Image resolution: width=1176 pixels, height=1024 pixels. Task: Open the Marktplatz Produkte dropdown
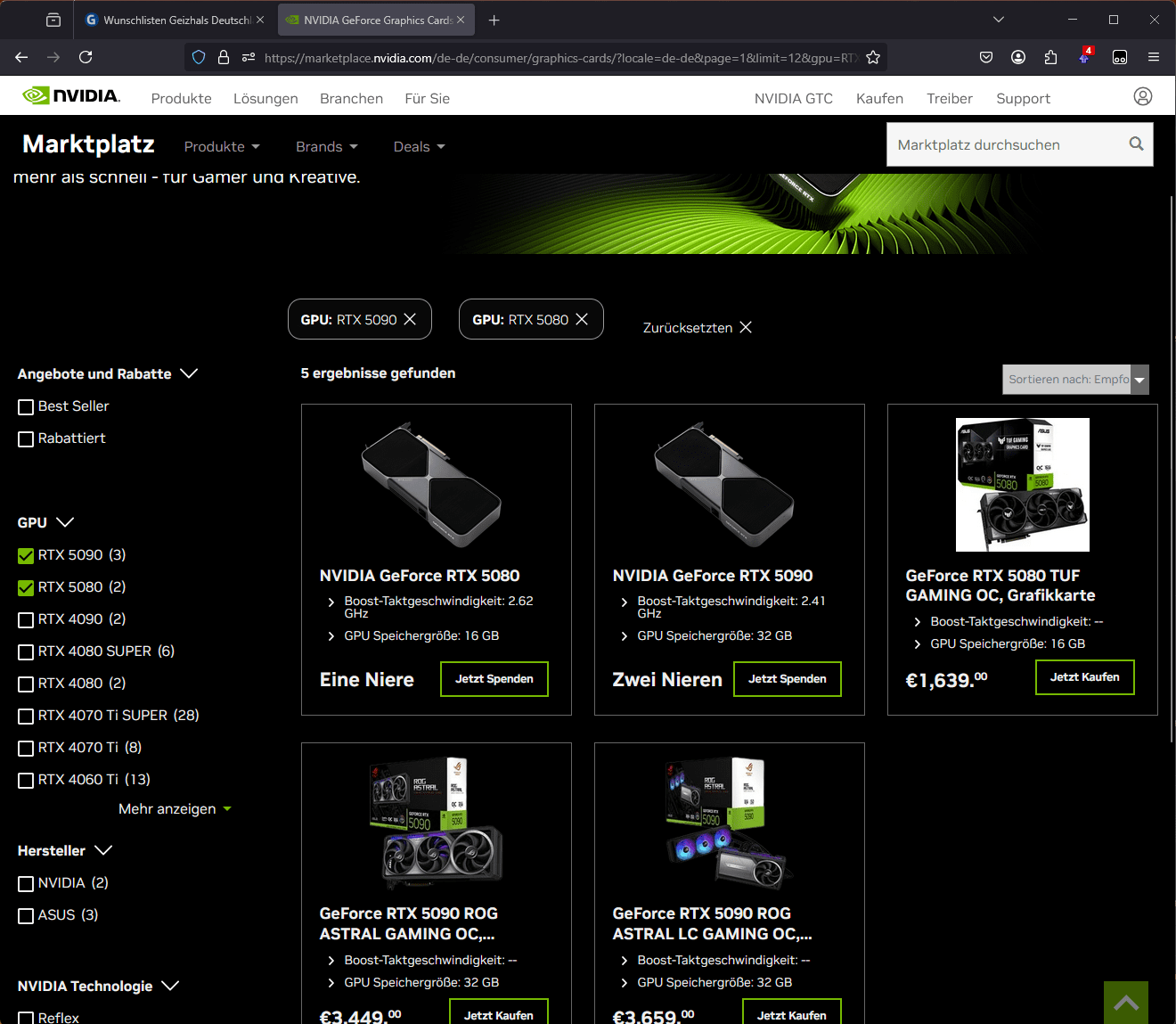coord(222,146)
